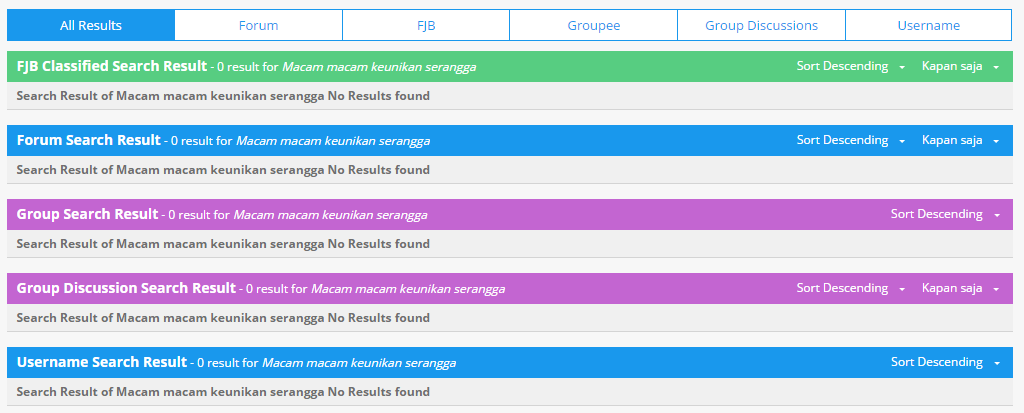Click No Results text under Group Search
The width and height of the screenshot is (1024, 413).
223,244
